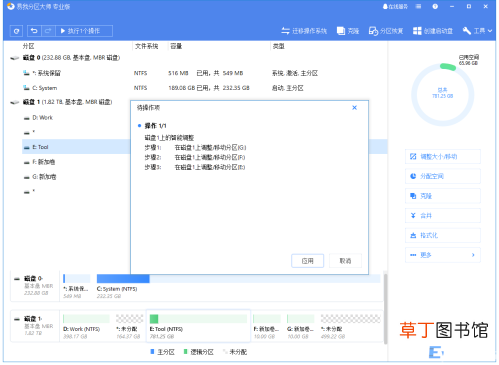Select the F: 新加卷 partition row
Viewport: 499px width, 365px height.
(76, 162)
